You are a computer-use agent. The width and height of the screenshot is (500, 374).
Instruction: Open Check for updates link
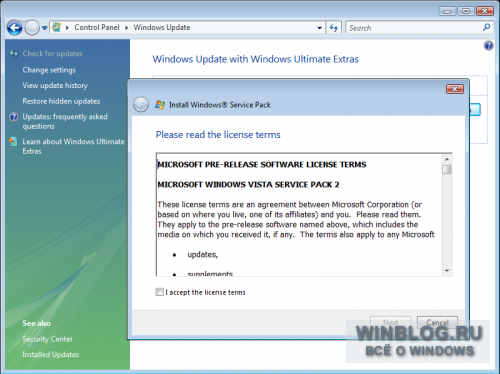coord(52,54)
